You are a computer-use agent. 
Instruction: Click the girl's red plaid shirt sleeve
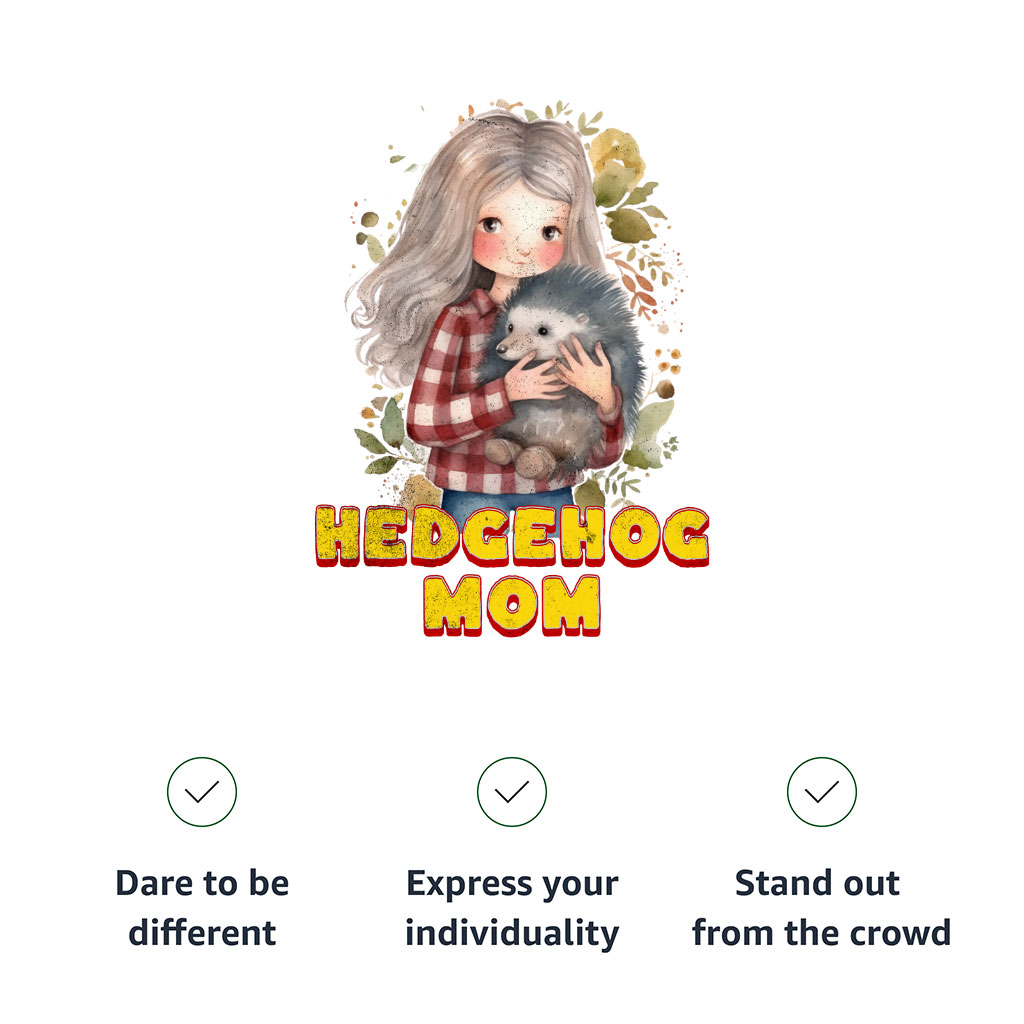451,398
